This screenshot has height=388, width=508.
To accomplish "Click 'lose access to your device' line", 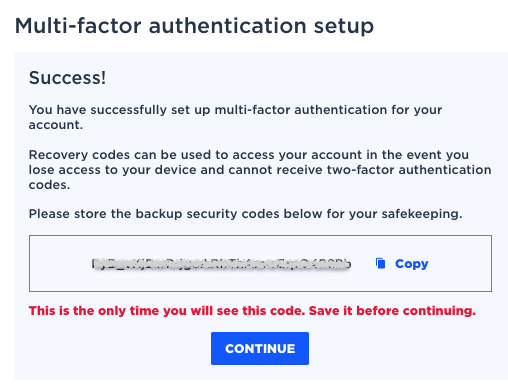I will 113,170.
